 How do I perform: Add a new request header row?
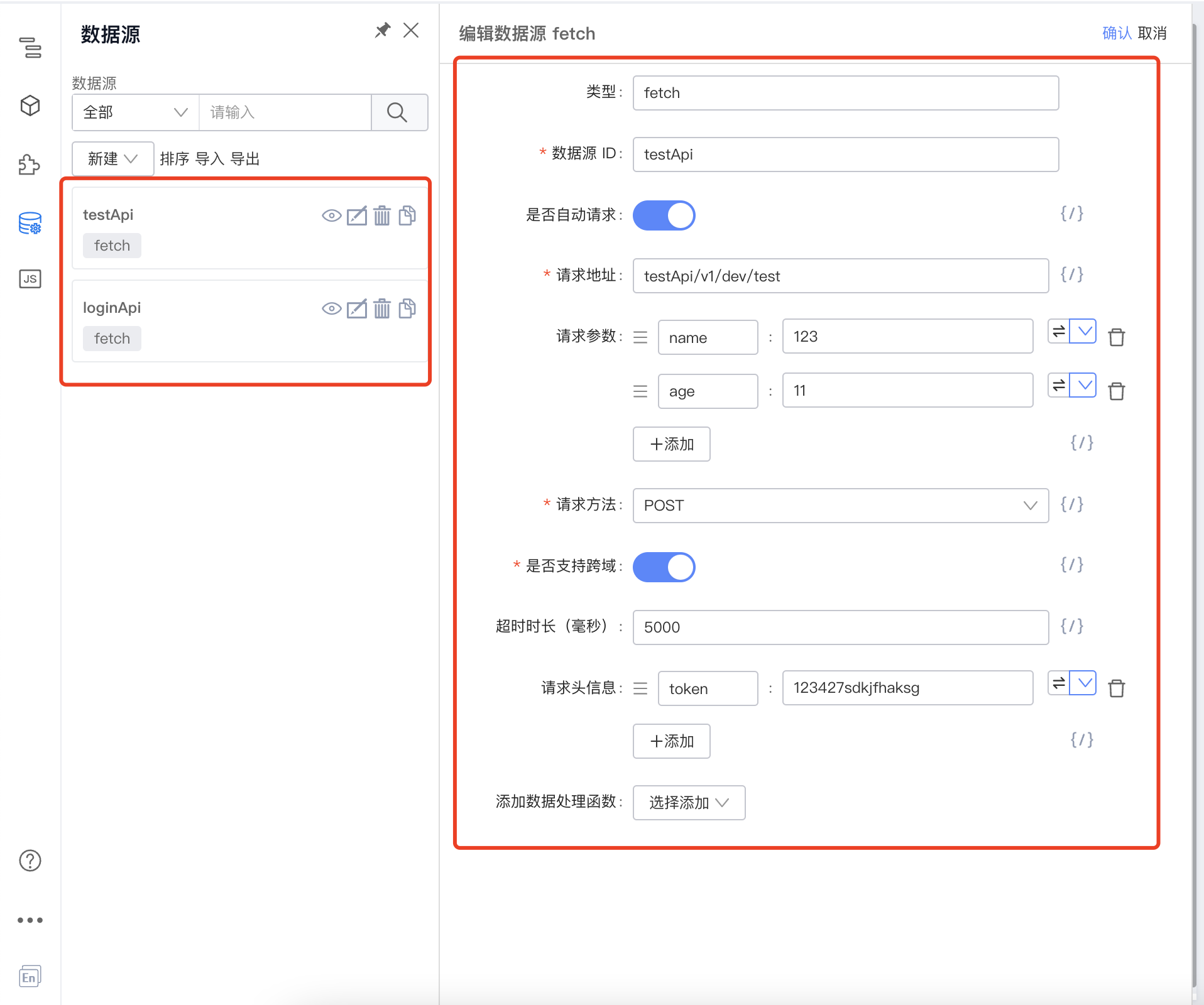671,741
